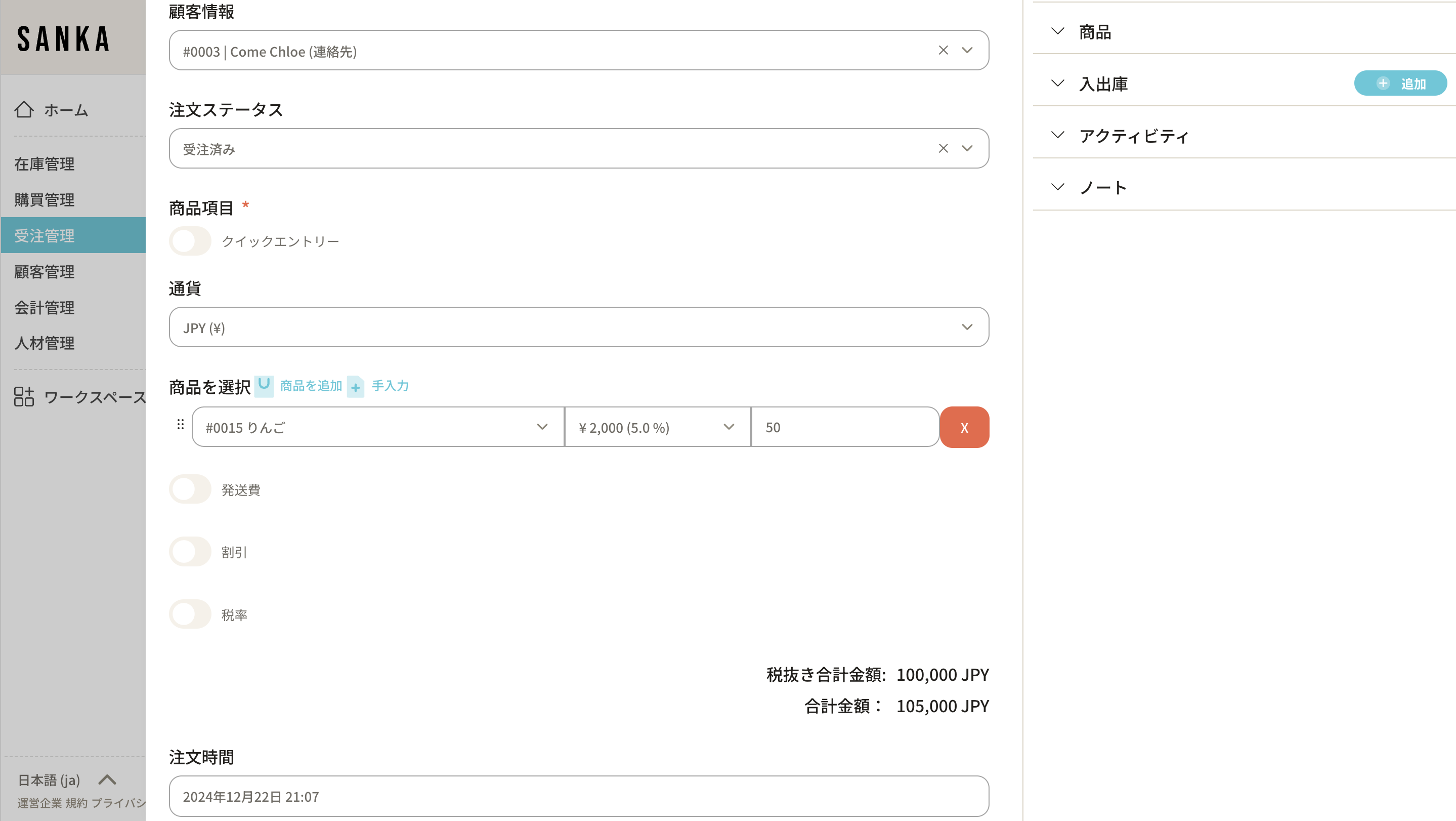Open the #0015 りんご product dropdown

[x=377, y=428]
